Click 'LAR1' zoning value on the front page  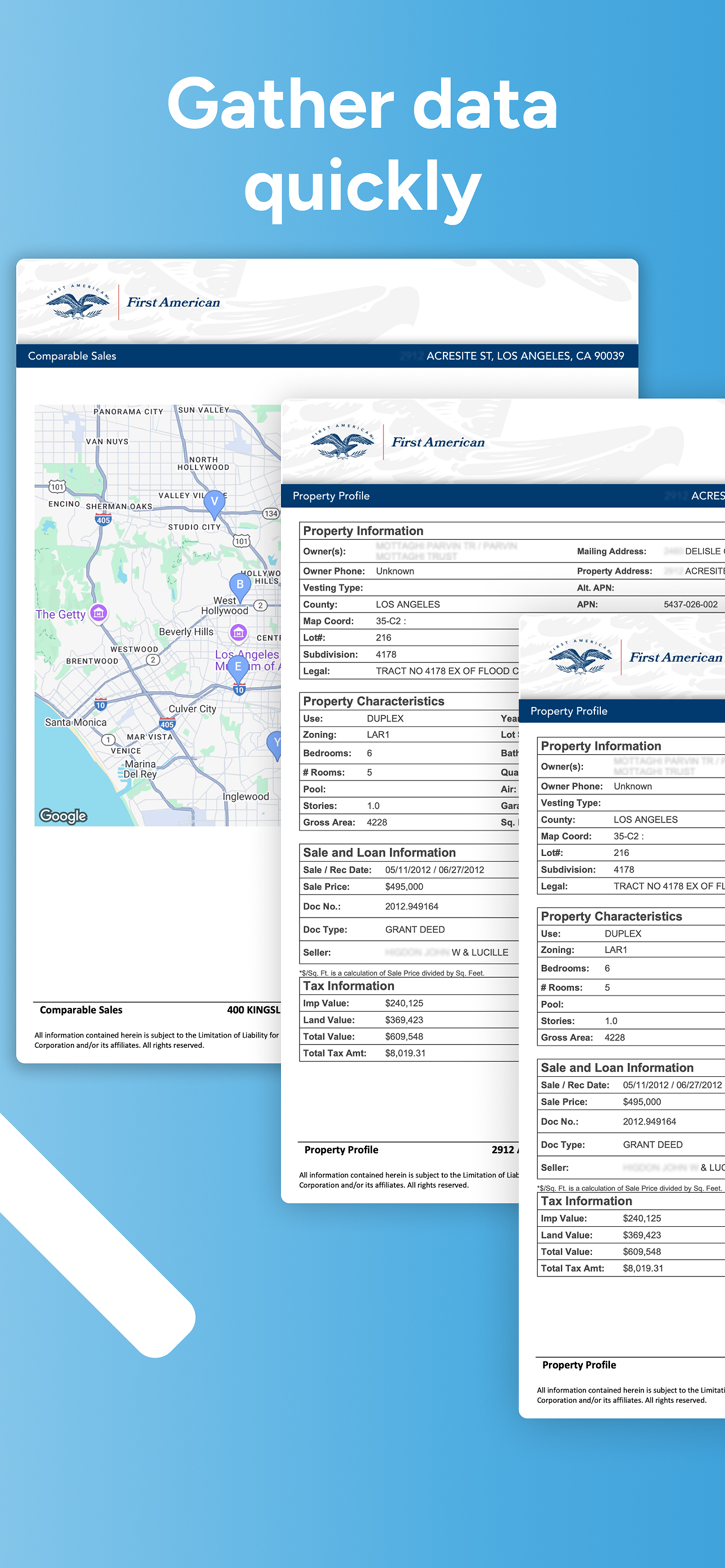615,949
